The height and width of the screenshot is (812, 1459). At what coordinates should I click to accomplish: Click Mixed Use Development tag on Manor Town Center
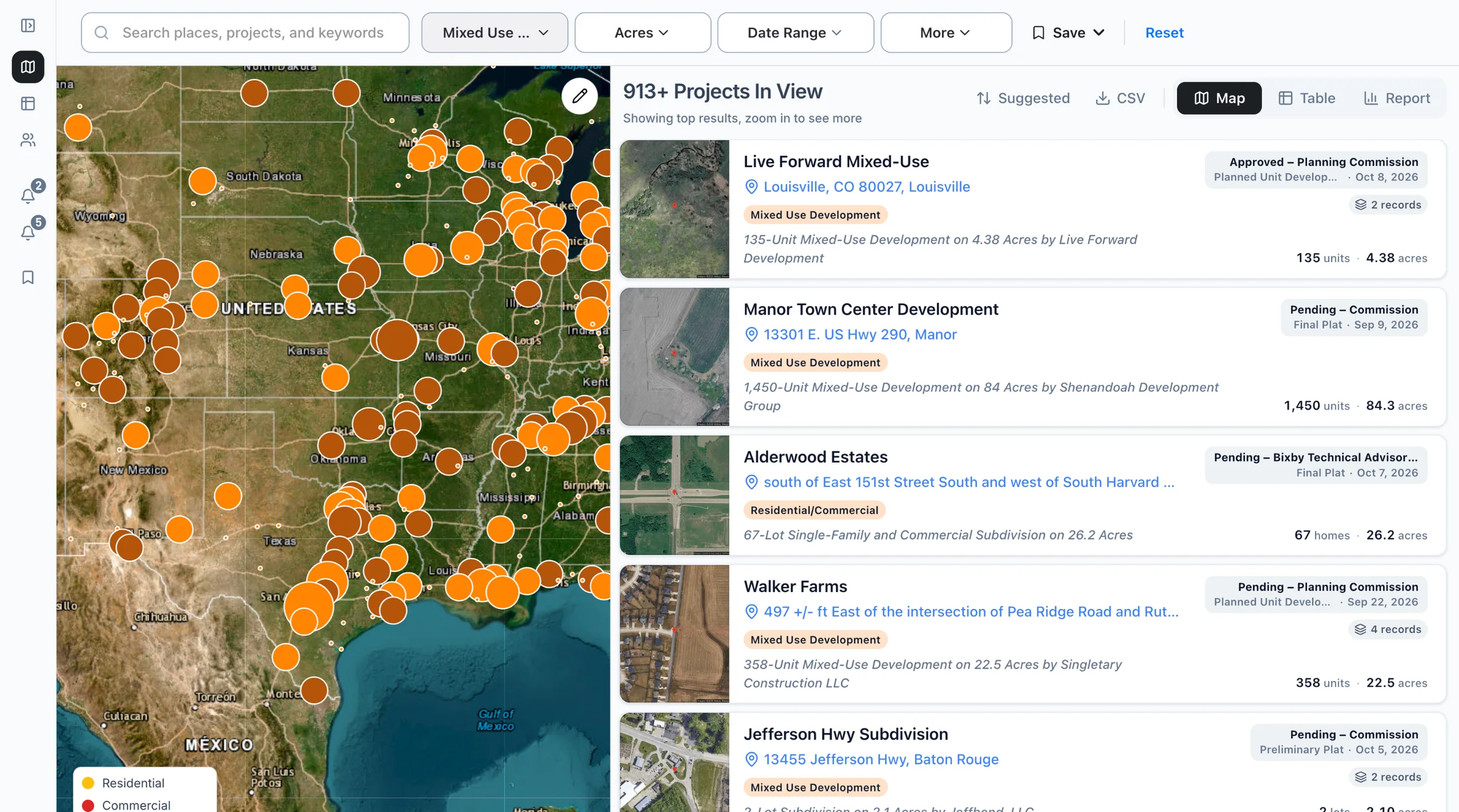815,363
